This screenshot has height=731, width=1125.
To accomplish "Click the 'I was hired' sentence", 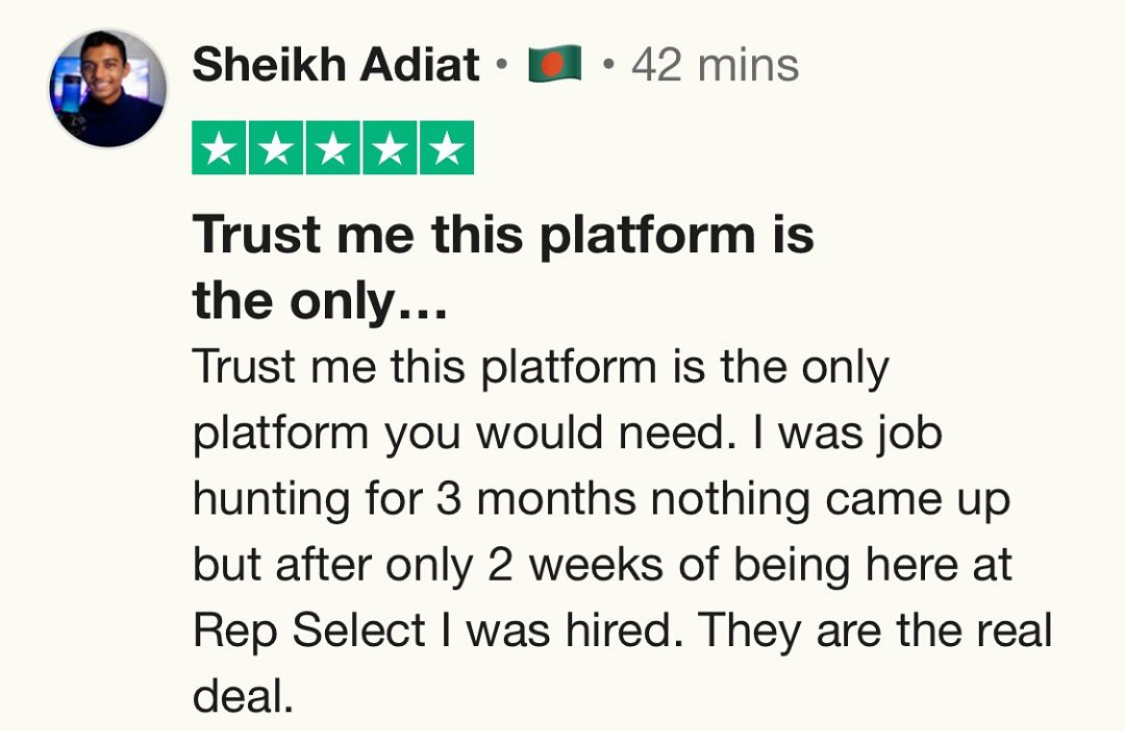I will pos(562,631).
